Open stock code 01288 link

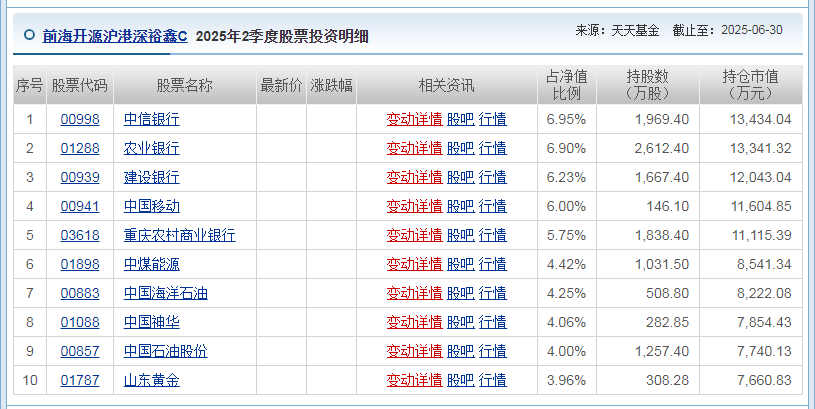(x=80, y=149)
